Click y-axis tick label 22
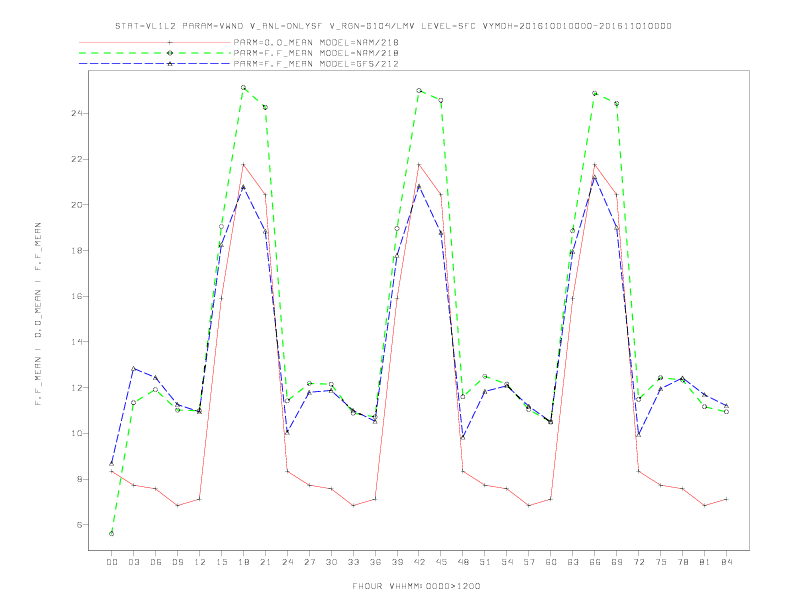The image size is (792, 612). 77,159
